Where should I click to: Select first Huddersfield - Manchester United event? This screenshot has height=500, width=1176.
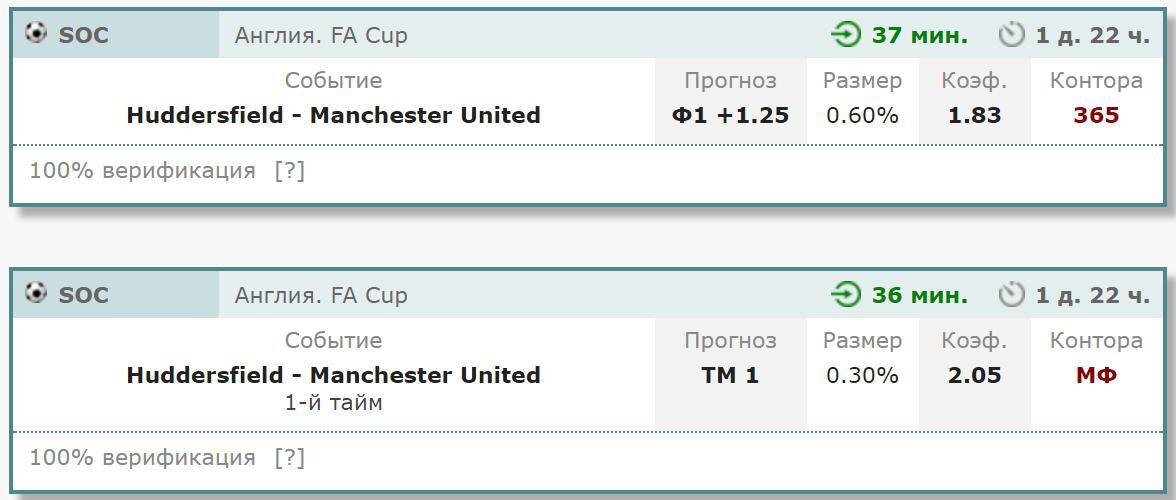tap(333, 115)
